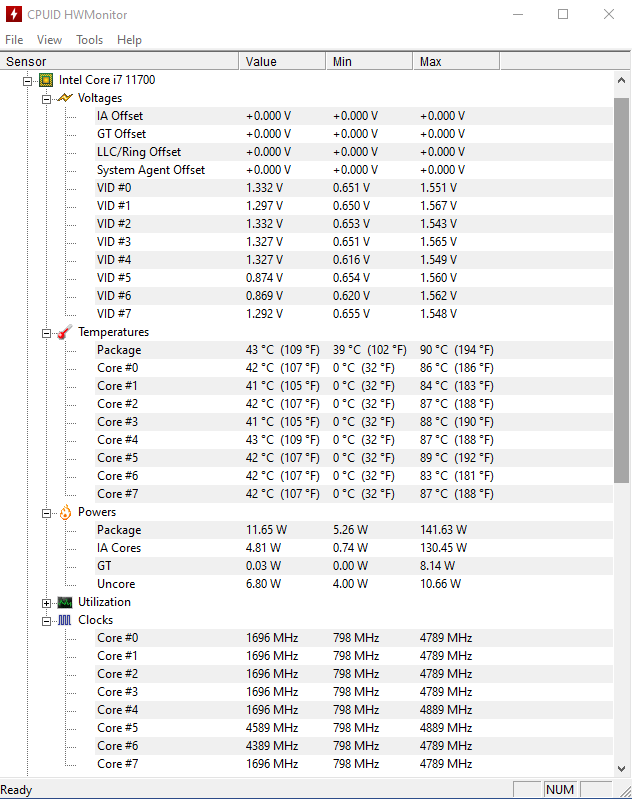Screen dimensions: 632x799
Task: Click the Powers flame icon
Action: point(65,512)
